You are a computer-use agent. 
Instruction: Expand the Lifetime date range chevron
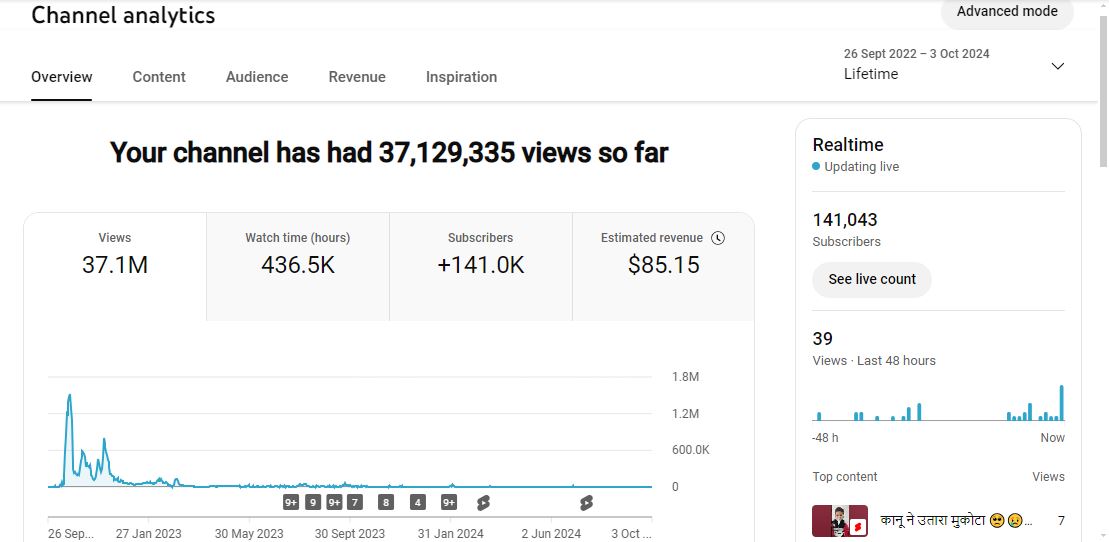(1057, 66)
